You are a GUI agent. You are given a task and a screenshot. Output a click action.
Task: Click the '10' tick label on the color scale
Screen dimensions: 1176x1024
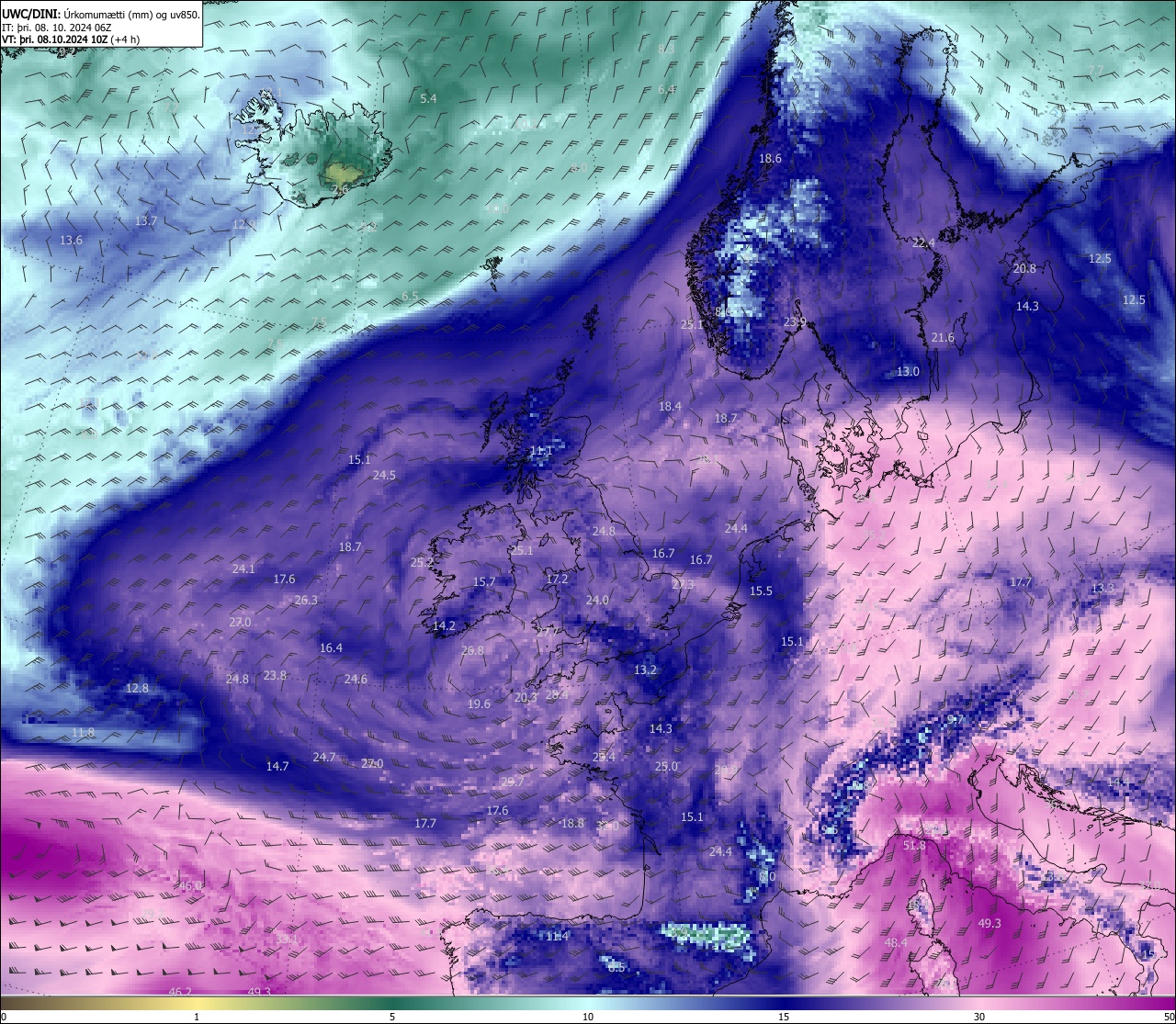[x=588, y=1017]
